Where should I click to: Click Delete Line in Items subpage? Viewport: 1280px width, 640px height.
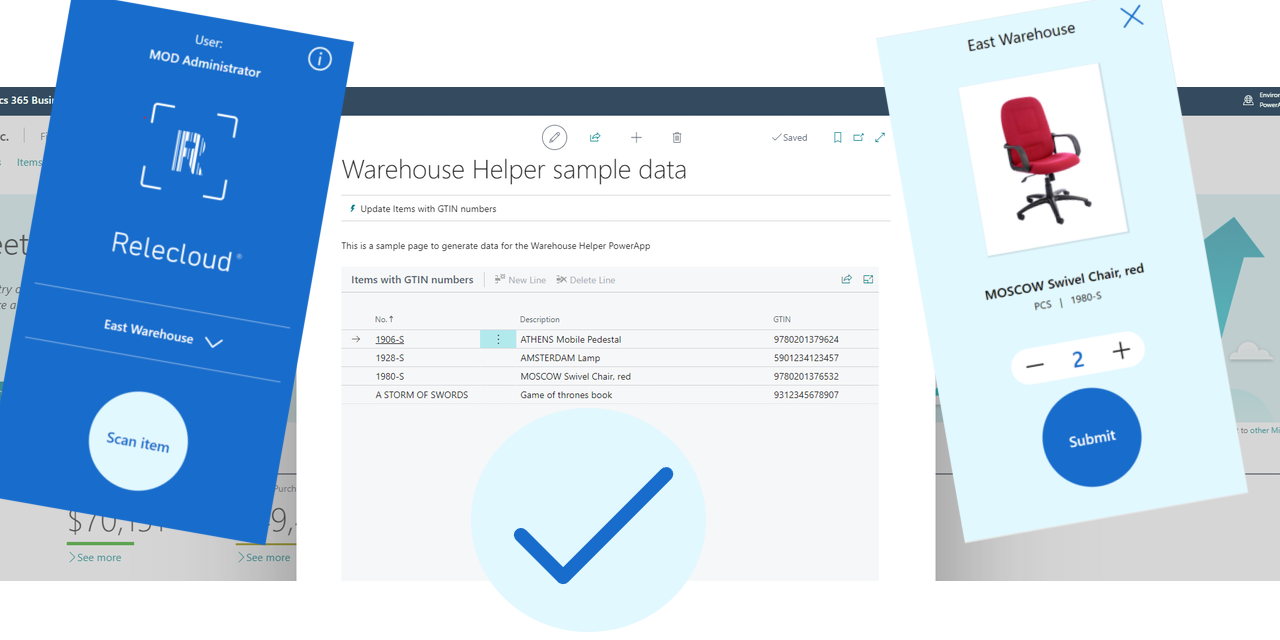pyautogui.click(x=586, y=280)
